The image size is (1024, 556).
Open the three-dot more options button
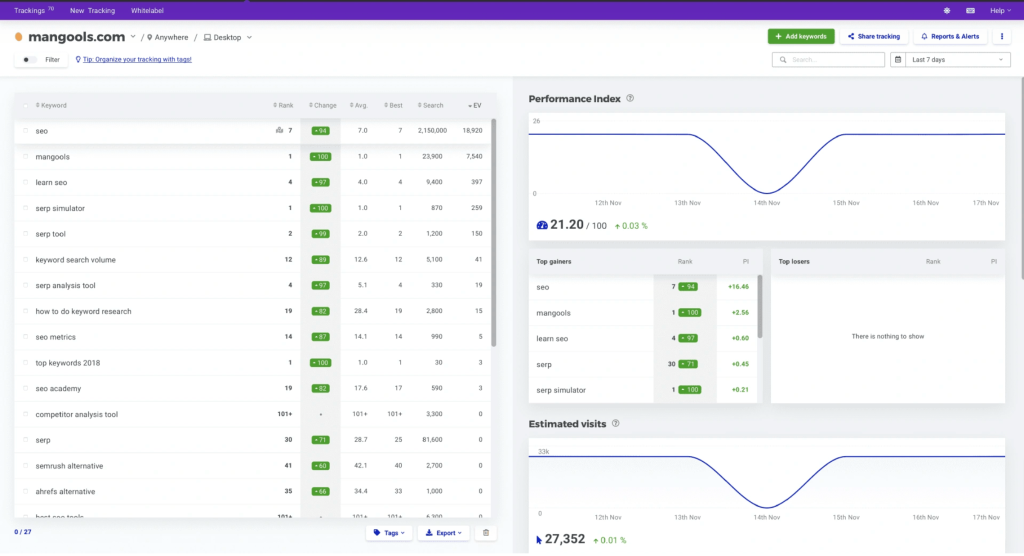coord(1002,37)
